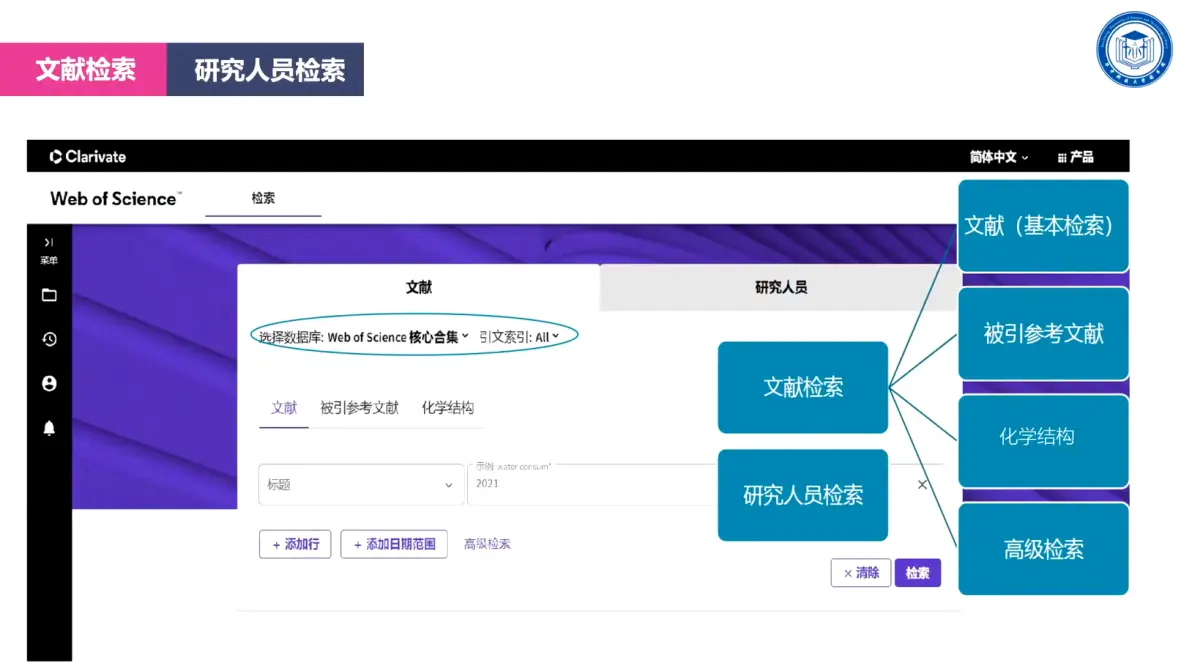Click the 高级检索 callout box
This screenshot has height=666, width=1200.
[1043, 549]
